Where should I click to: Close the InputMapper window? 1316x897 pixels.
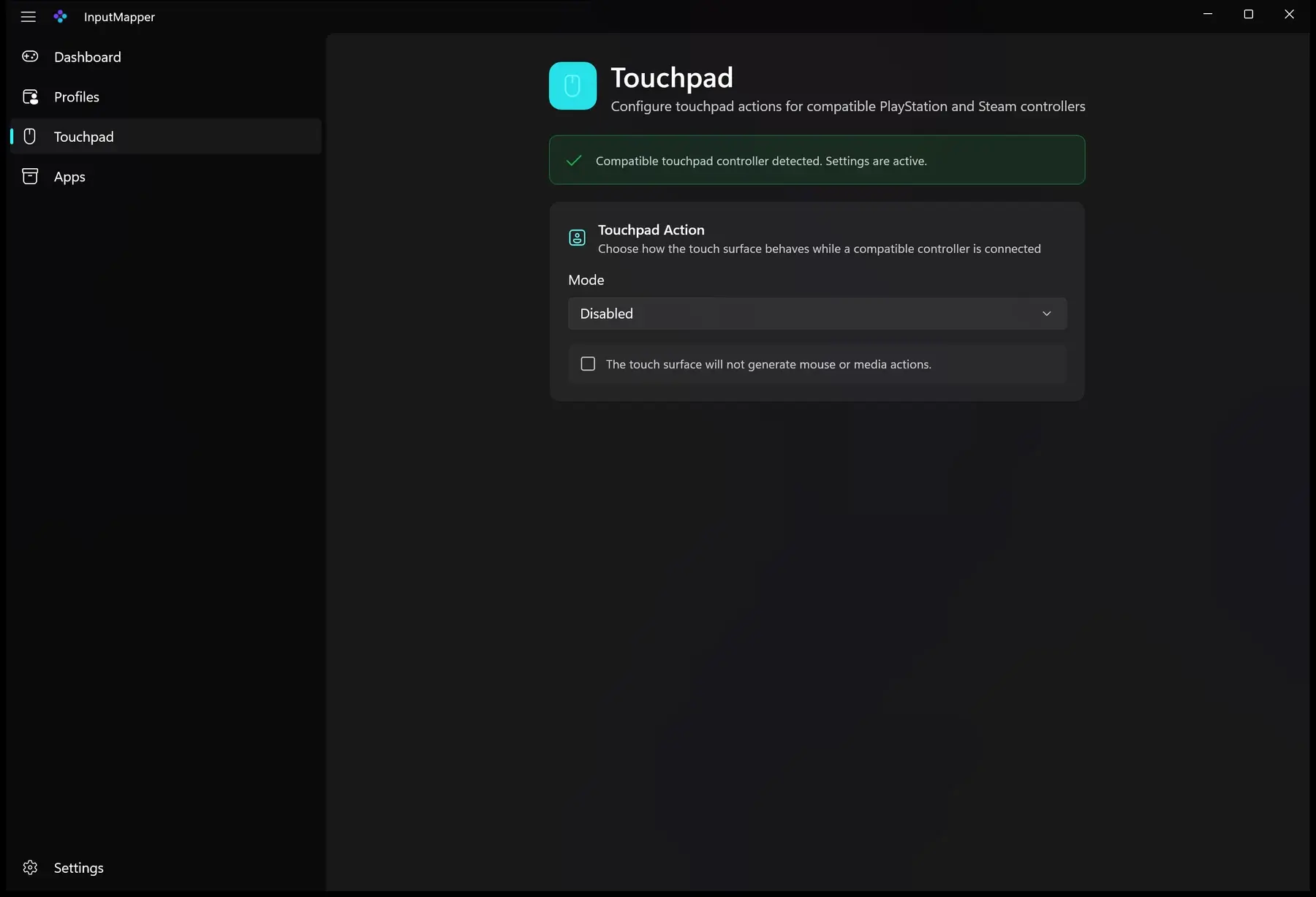[1290, 15]
